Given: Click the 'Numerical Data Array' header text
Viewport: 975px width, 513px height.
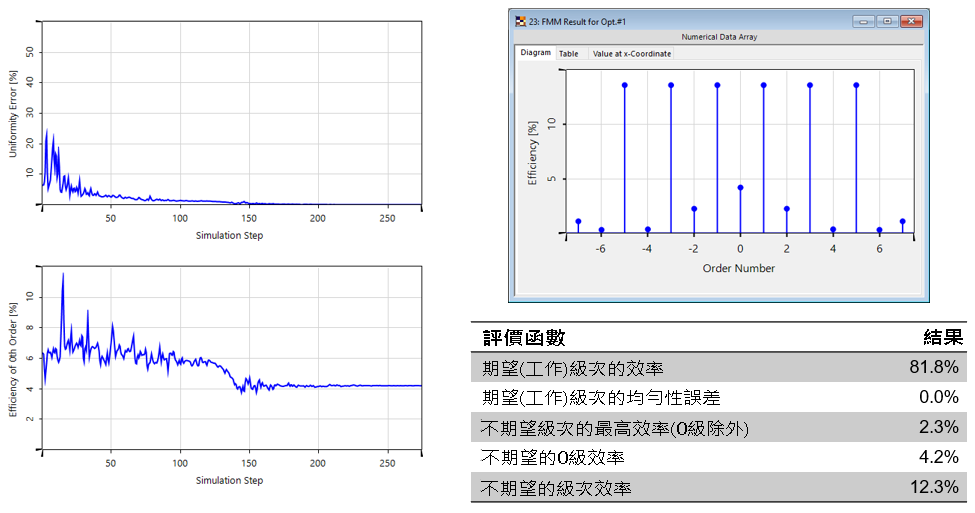Looking at the screenshot, I should 719,37.
